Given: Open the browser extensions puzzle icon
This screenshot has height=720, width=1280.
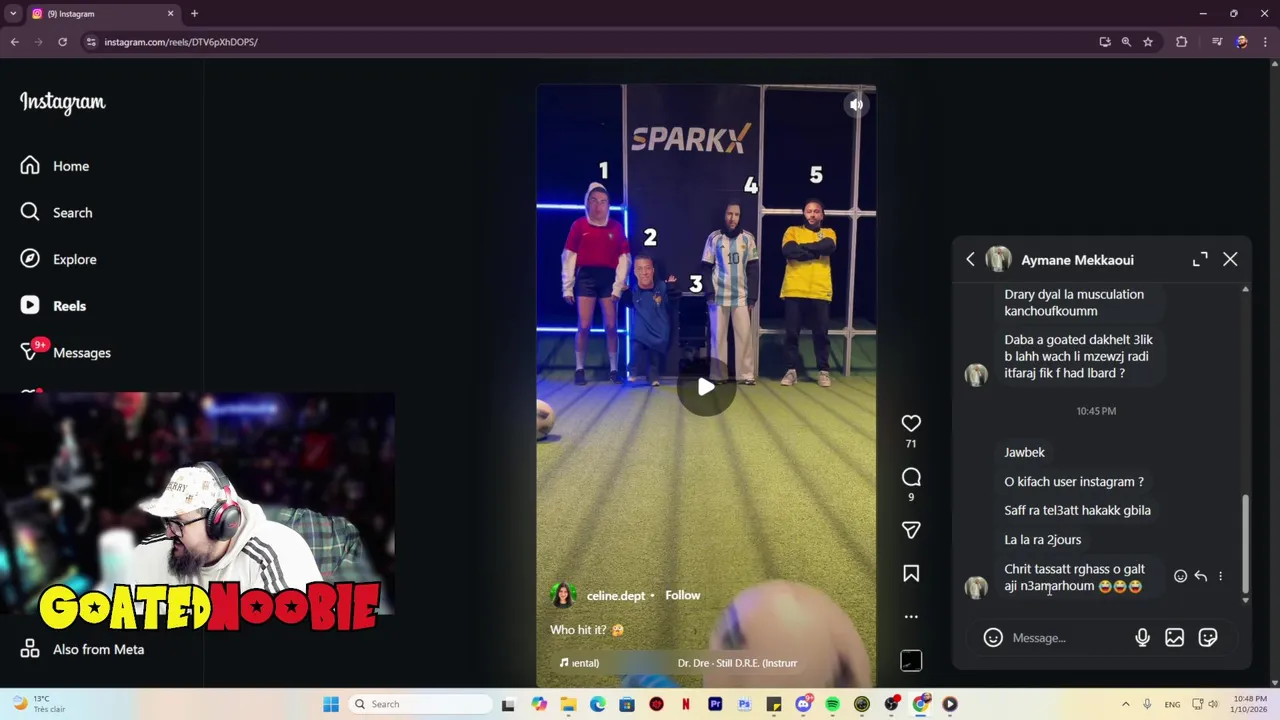Looking at the screenshot, I should pyautogui.click(x=1182, y=42).
